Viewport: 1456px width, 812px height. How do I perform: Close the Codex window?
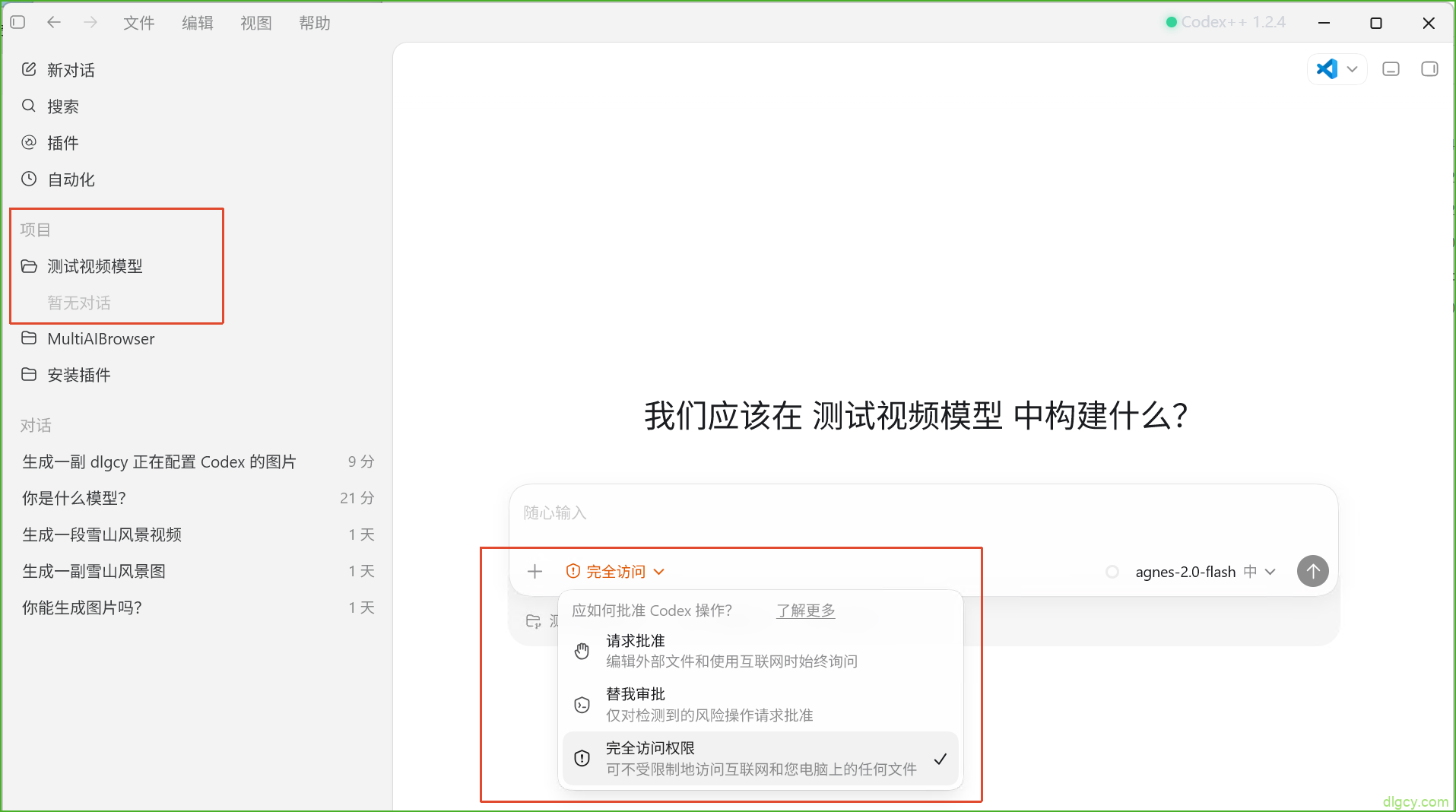coord(1429,23)
